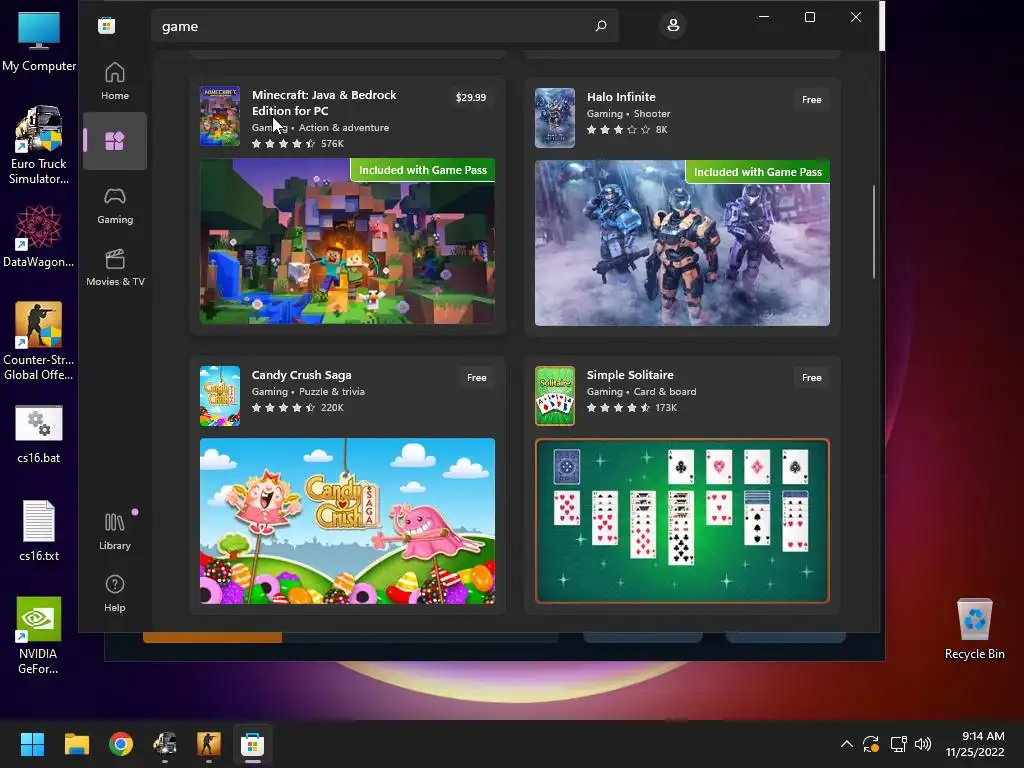Open File Explorer from taskbar
Viewport: 1024px width, 768px height.
pyautogui.click(x=76, y=744)
